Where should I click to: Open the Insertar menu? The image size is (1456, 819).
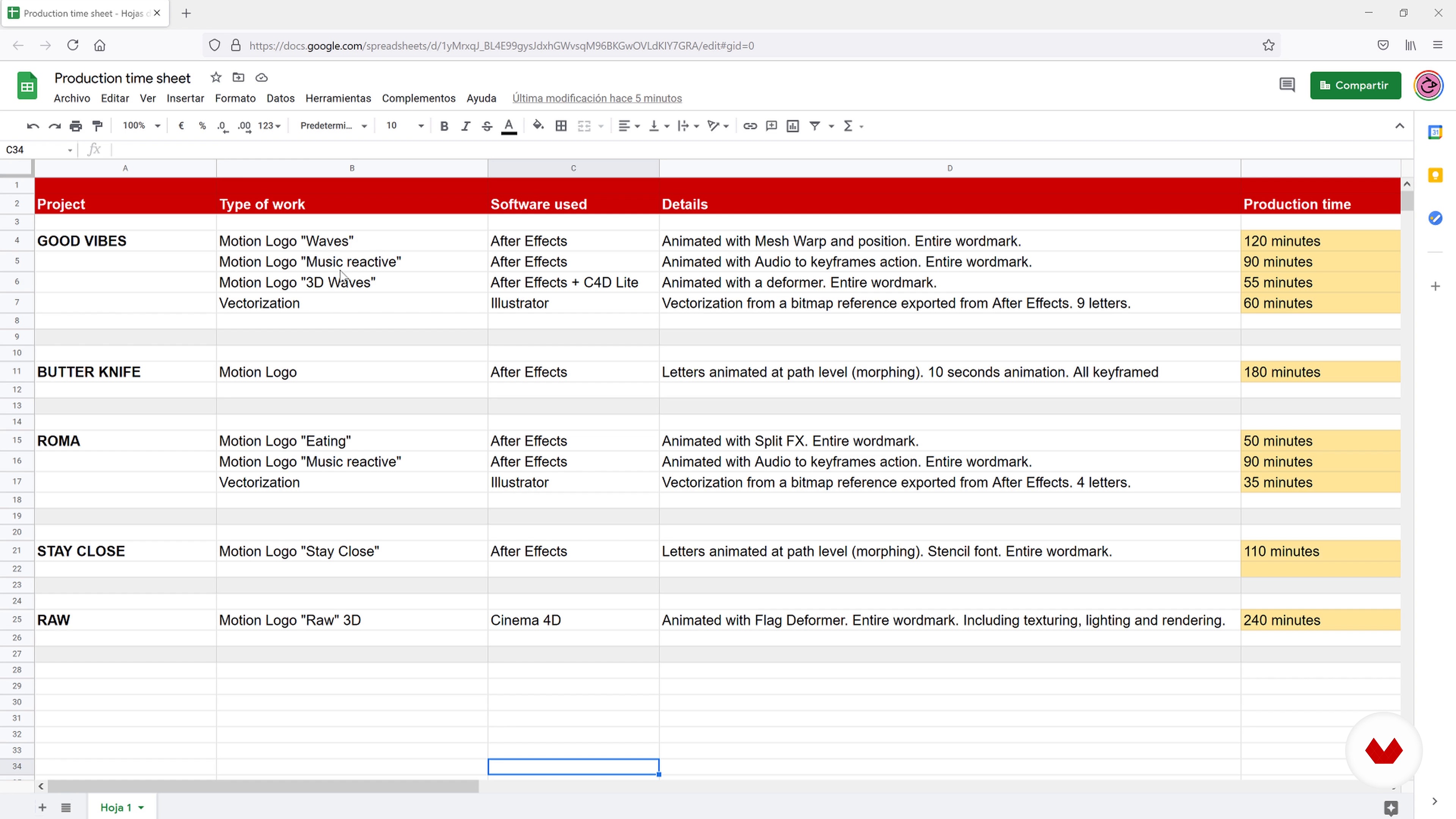(185, 98)
